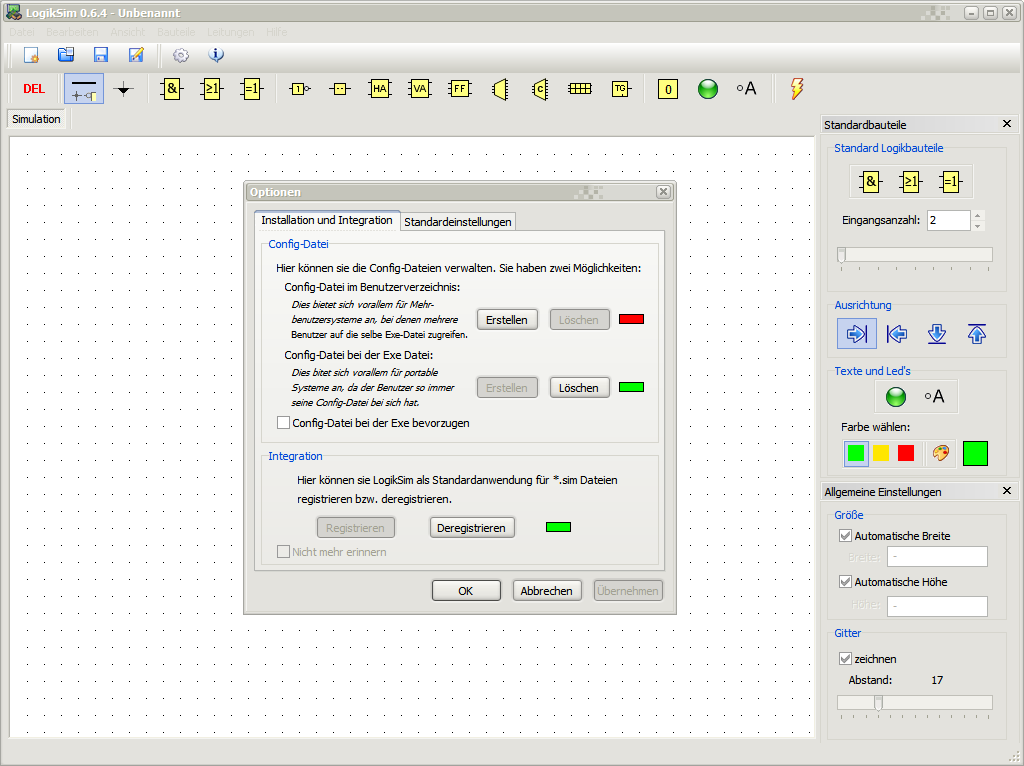Switch to Standardeinstellungen tab
Viewport: 1024px width, 766px height.
[x=458, y=222]
